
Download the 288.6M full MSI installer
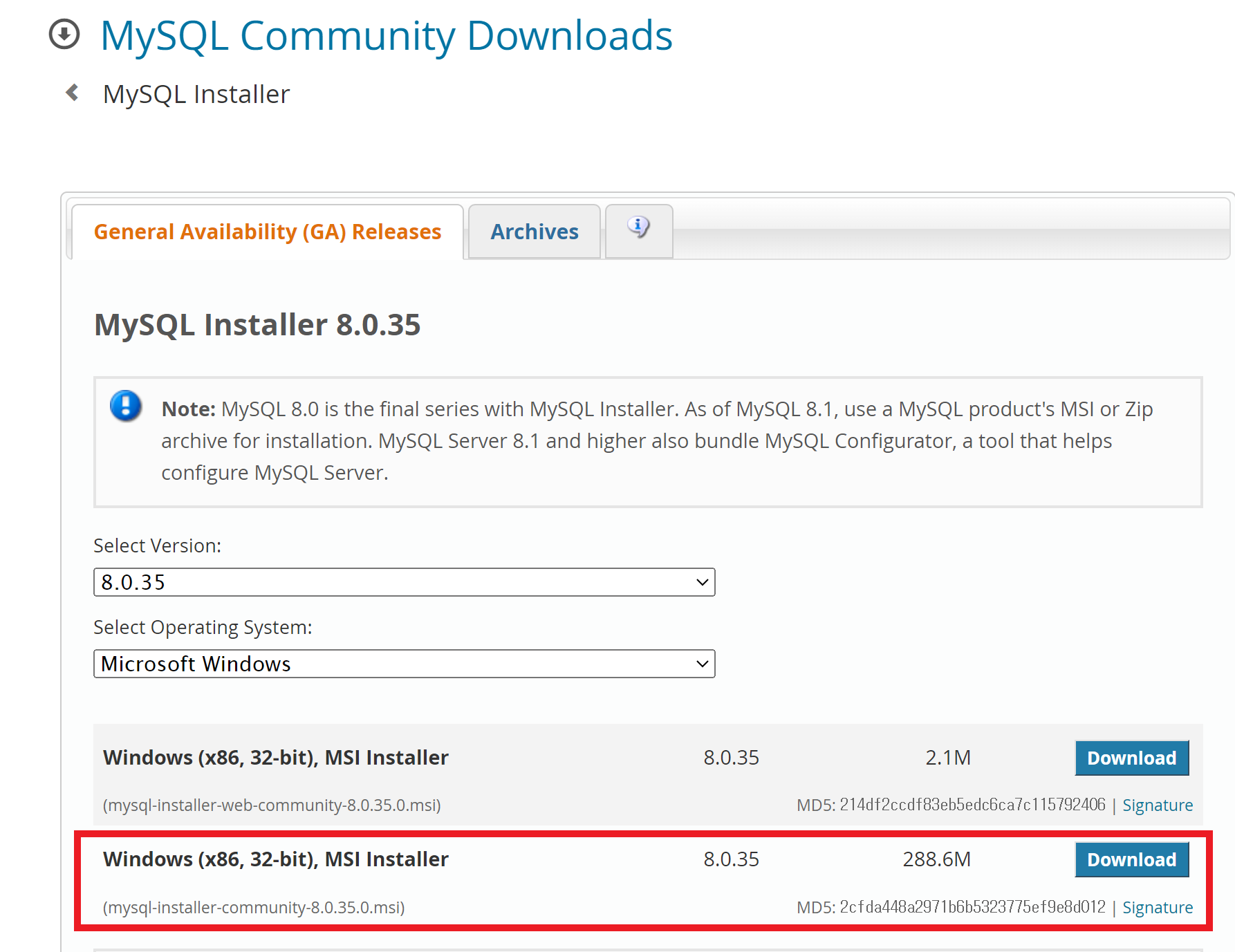click(1132, 859)
